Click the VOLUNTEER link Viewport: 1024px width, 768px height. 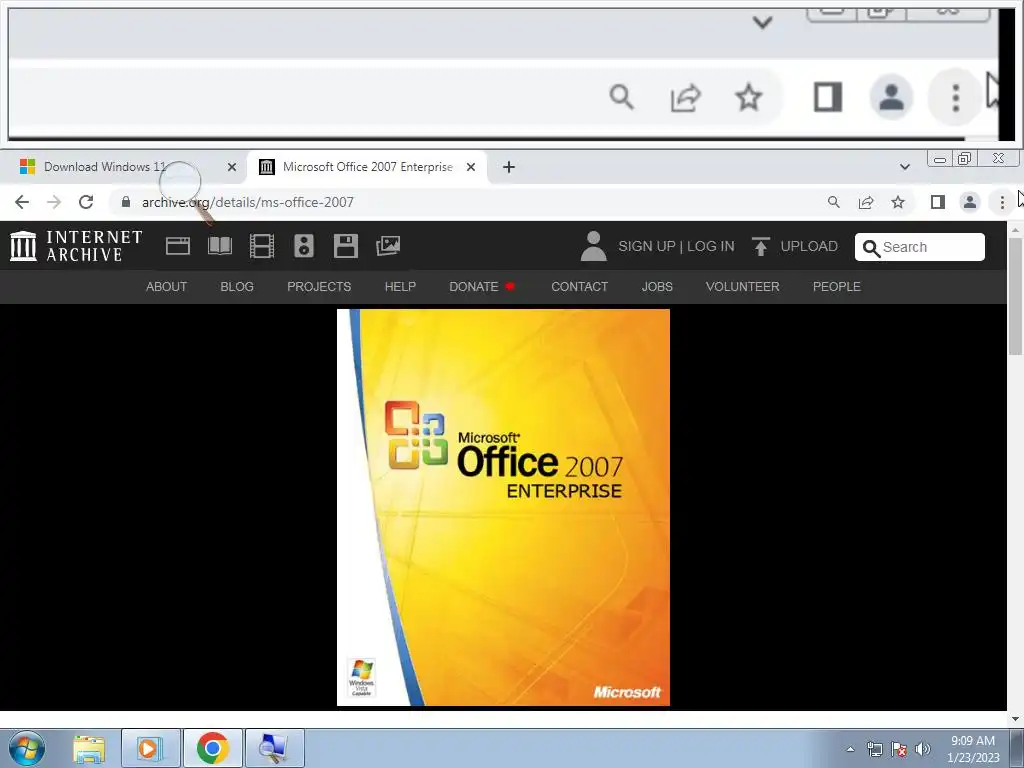pyautogui.click(x=743, y=287)
